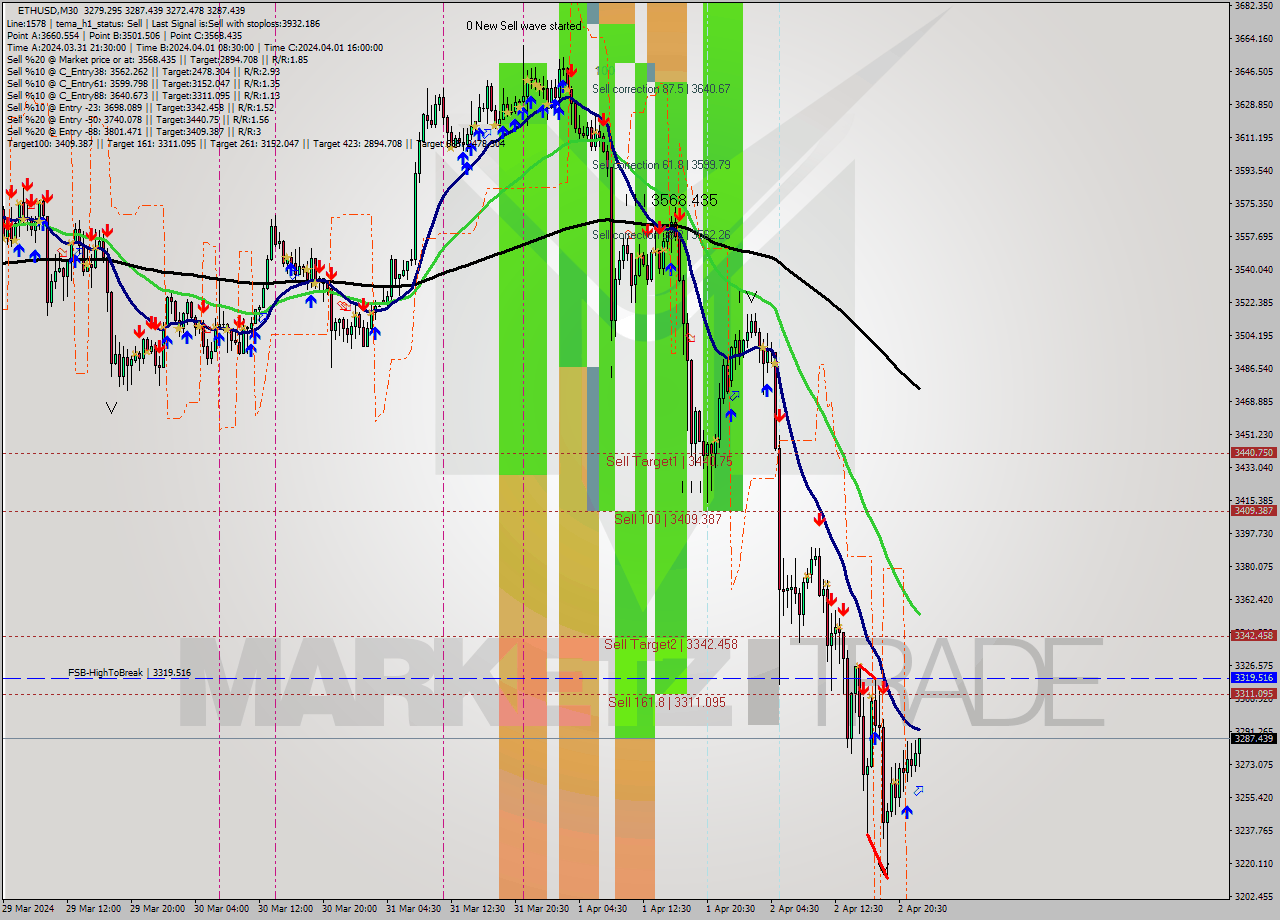
Task: Click the 3682.350 price axis value
Action: pyautogui.click(x=1254, y=6)
